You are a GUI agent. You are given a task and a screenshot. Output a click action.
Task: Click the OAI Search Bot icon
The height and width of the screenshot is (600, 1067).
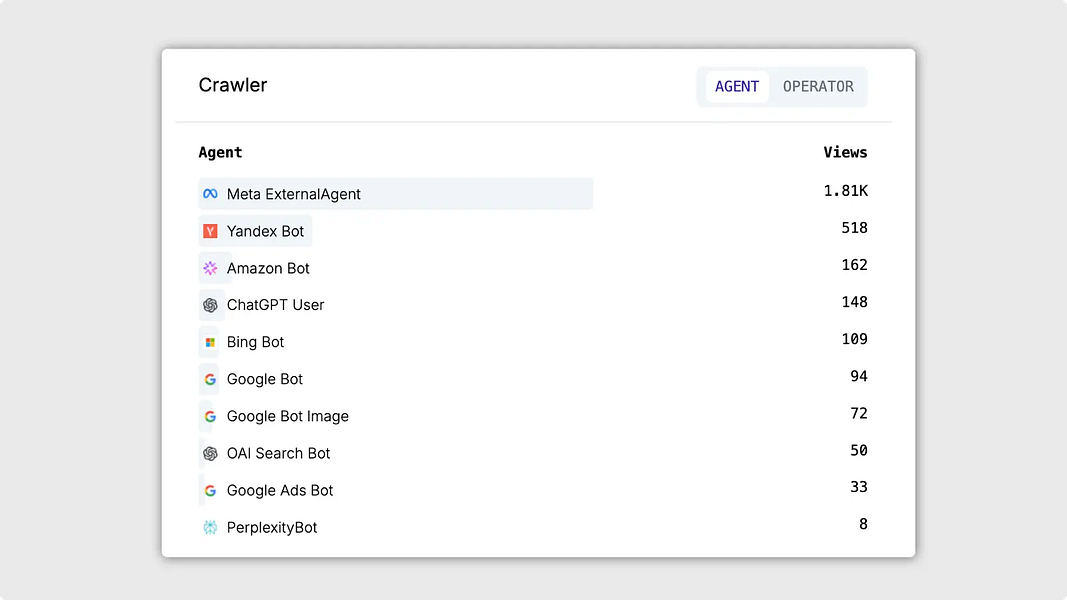210,453
